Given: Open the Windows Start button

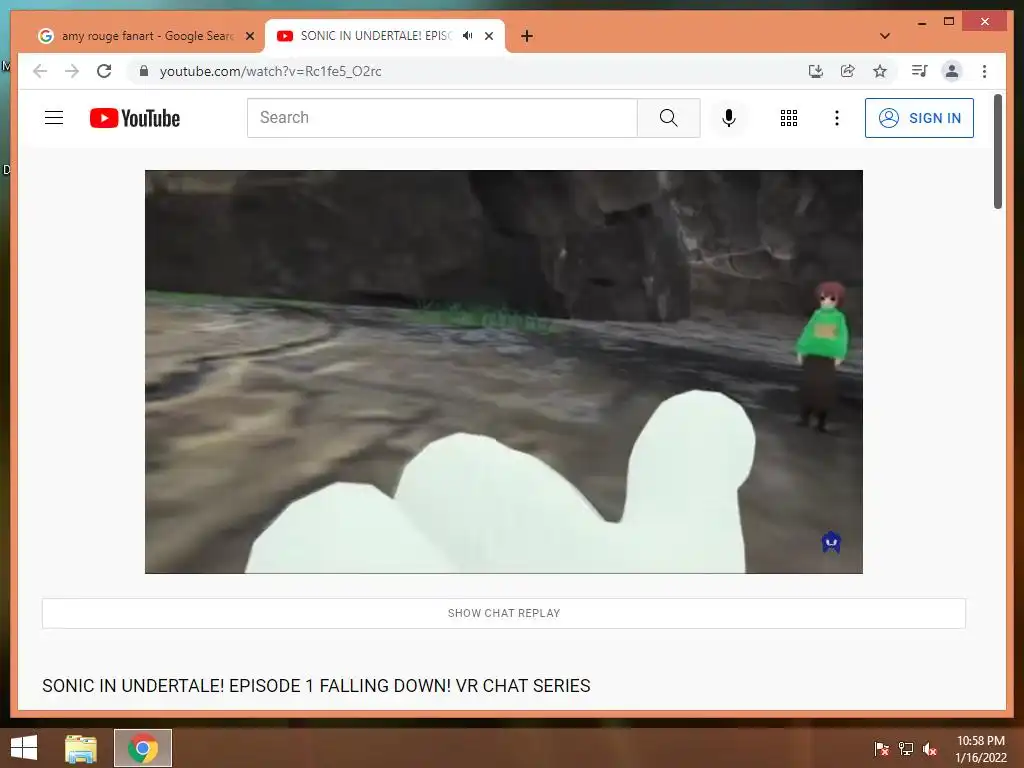Looking at the screenshot, I should click(x=24, y=748).
